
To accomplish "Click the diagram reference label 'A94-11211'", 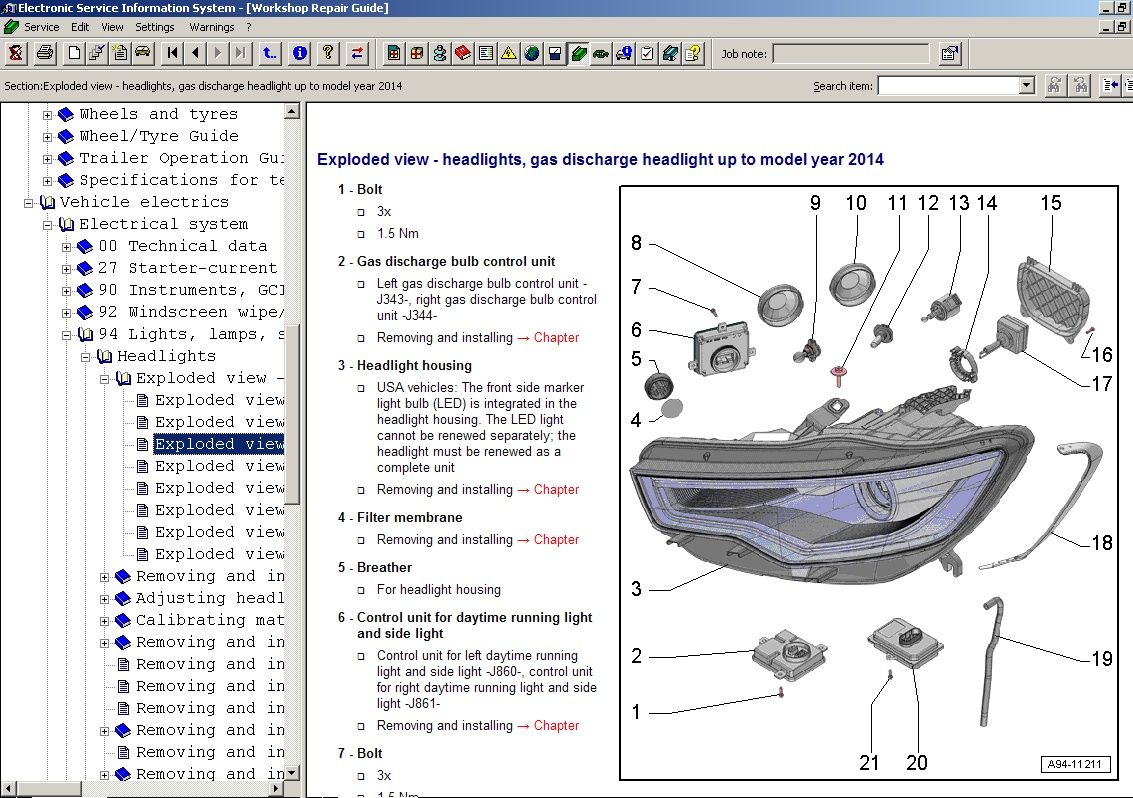I will (1074, 764).
